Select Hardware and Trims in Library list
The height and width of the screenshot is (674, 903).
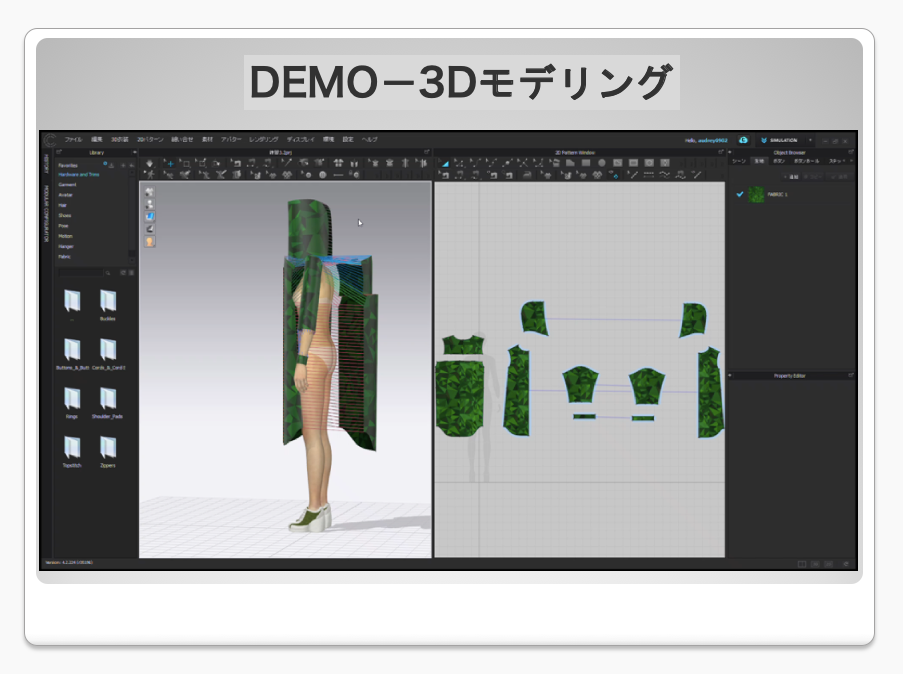click(x=79, y=174)
